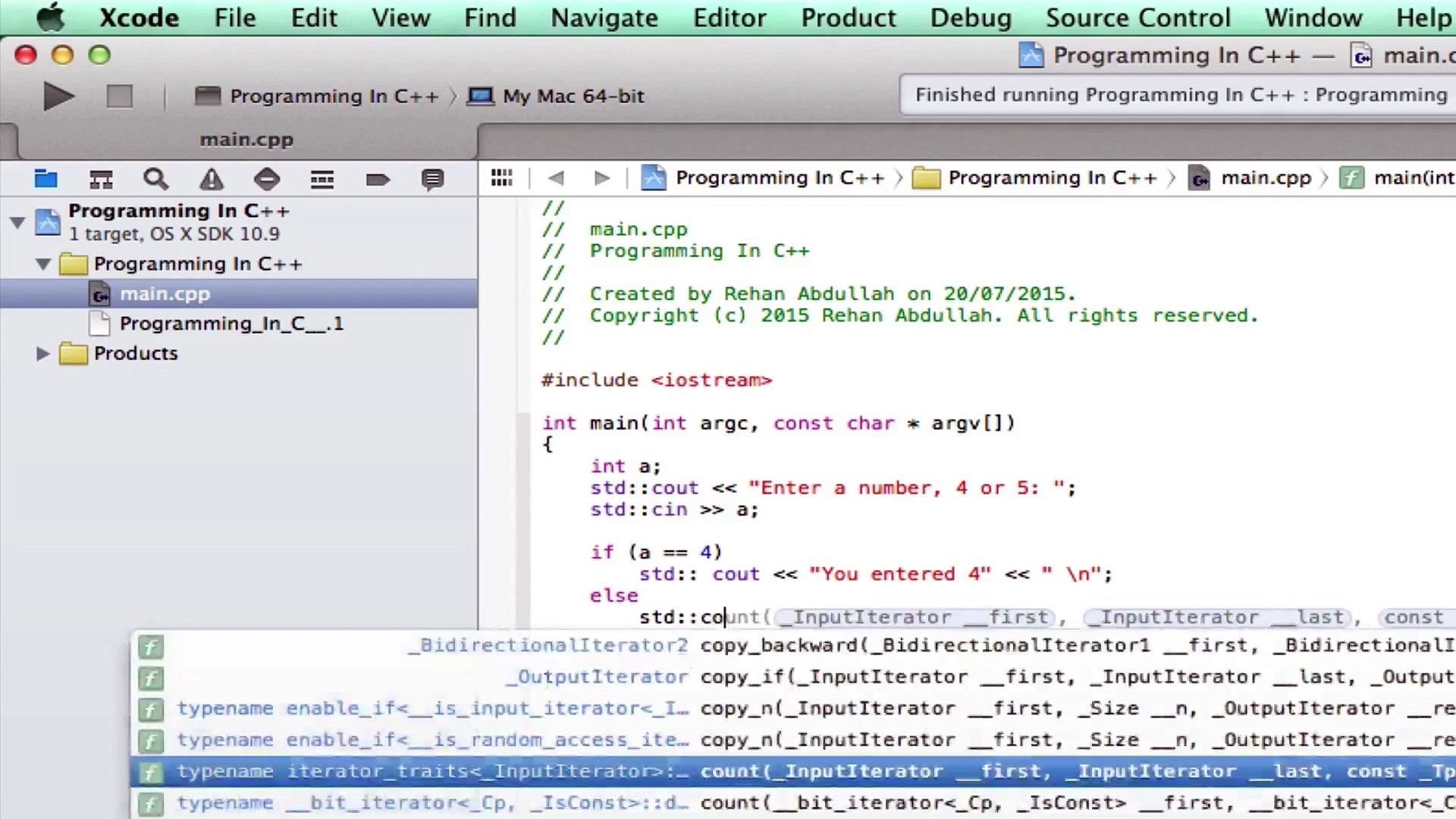1456x819 pixels.
Task: Collapse the Programming In C++ folder group
Action: click(43, 264)
